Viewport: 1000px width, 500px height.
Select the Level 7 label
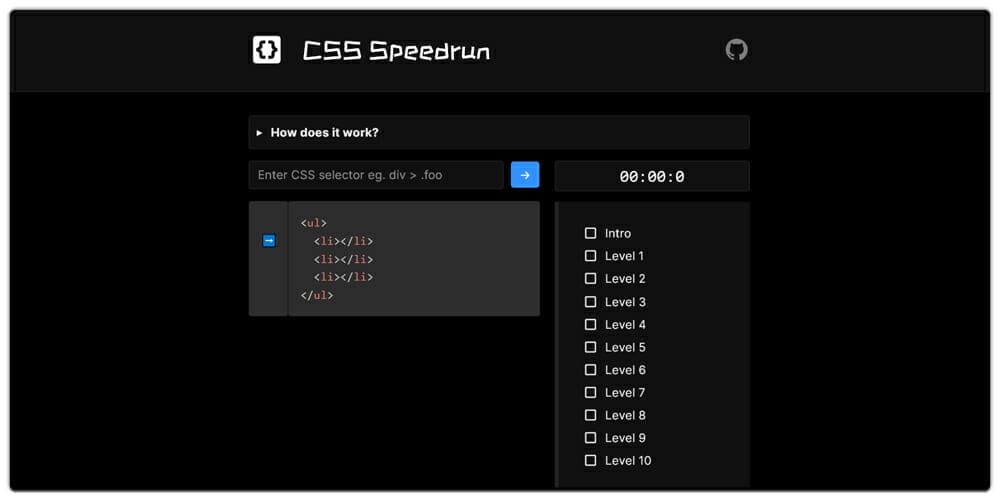[625, 392]
